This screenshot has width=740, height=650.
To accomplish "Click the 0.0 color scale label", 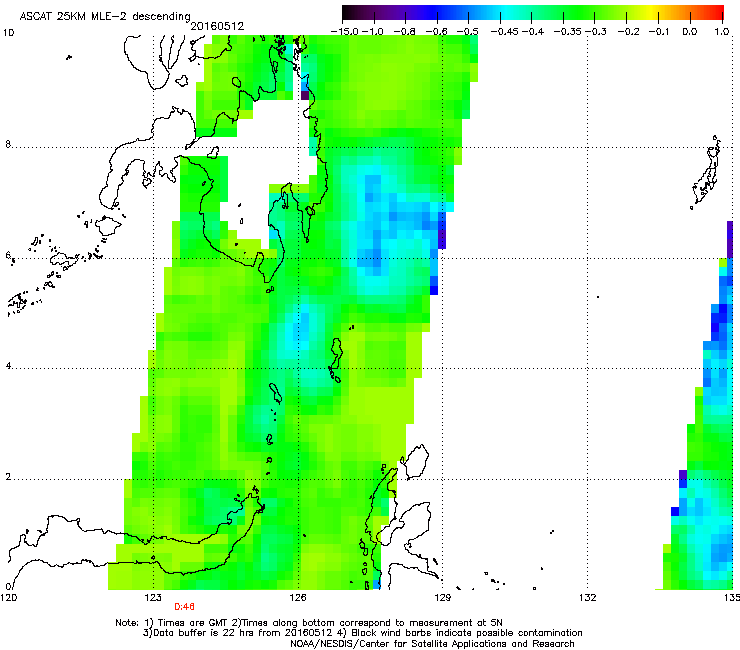I will 690,32.
